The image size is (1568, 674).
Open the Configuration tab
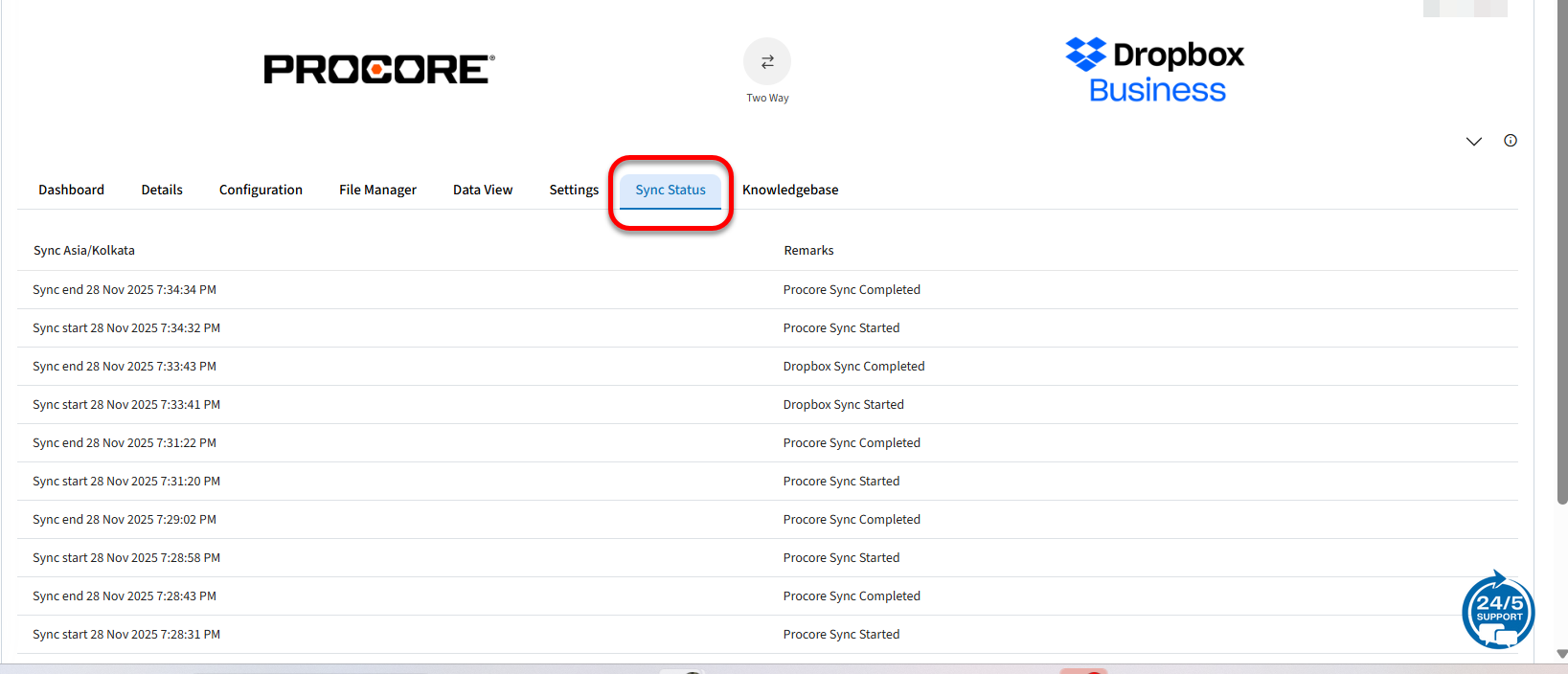coord(261,190)
